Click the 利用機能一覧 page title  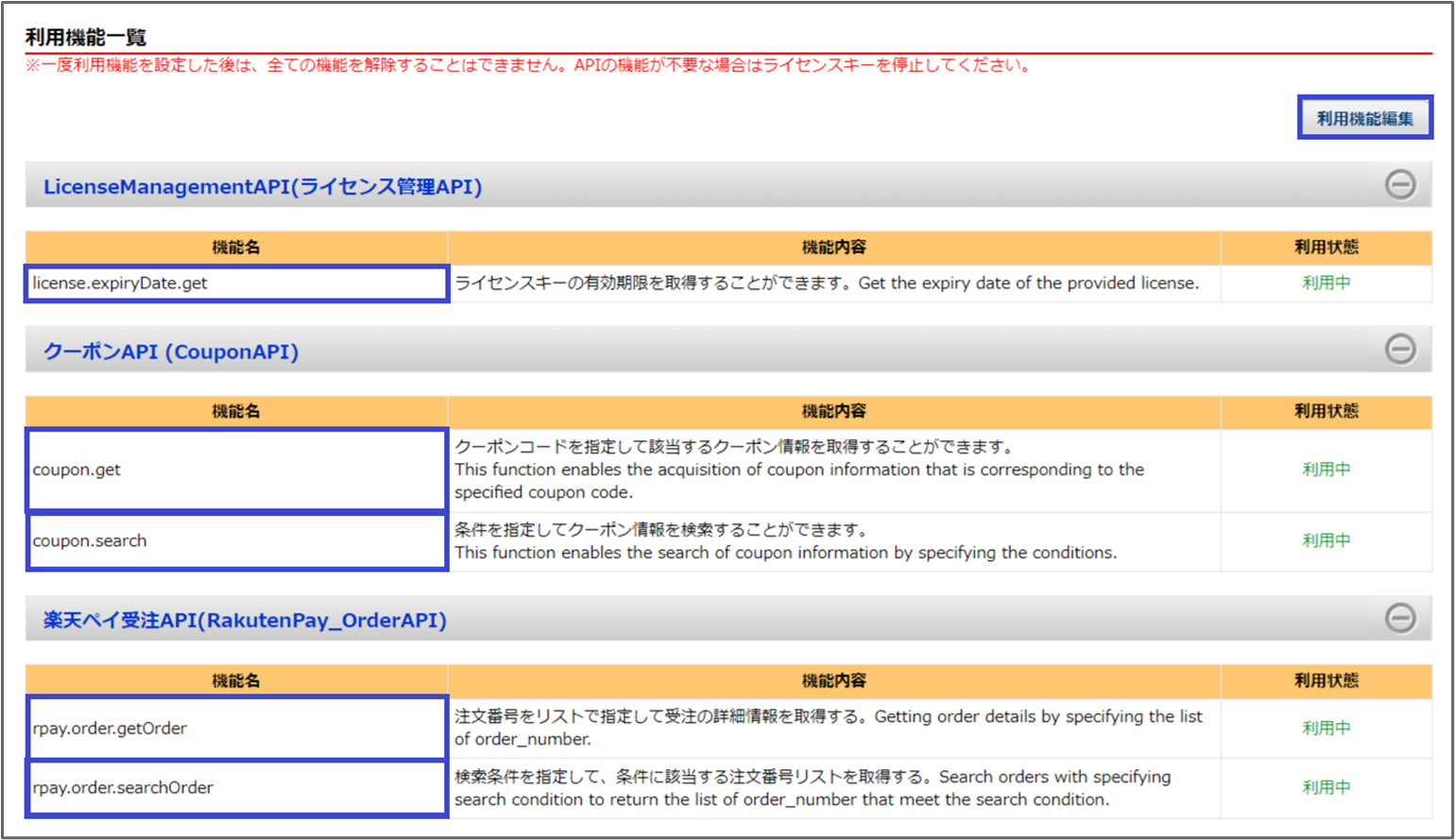click(x=86, y=37)
